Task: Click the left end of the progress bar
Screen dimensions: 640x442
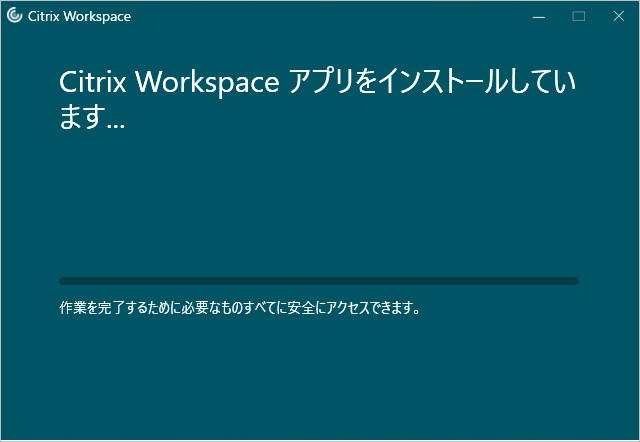Action: point(66,281)
